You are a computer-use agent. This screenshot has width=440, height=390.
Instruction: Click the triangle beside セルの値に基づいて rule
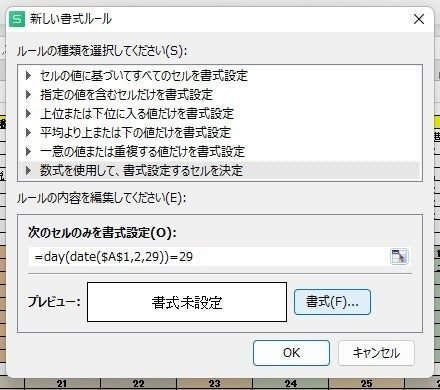coord(28,76)
